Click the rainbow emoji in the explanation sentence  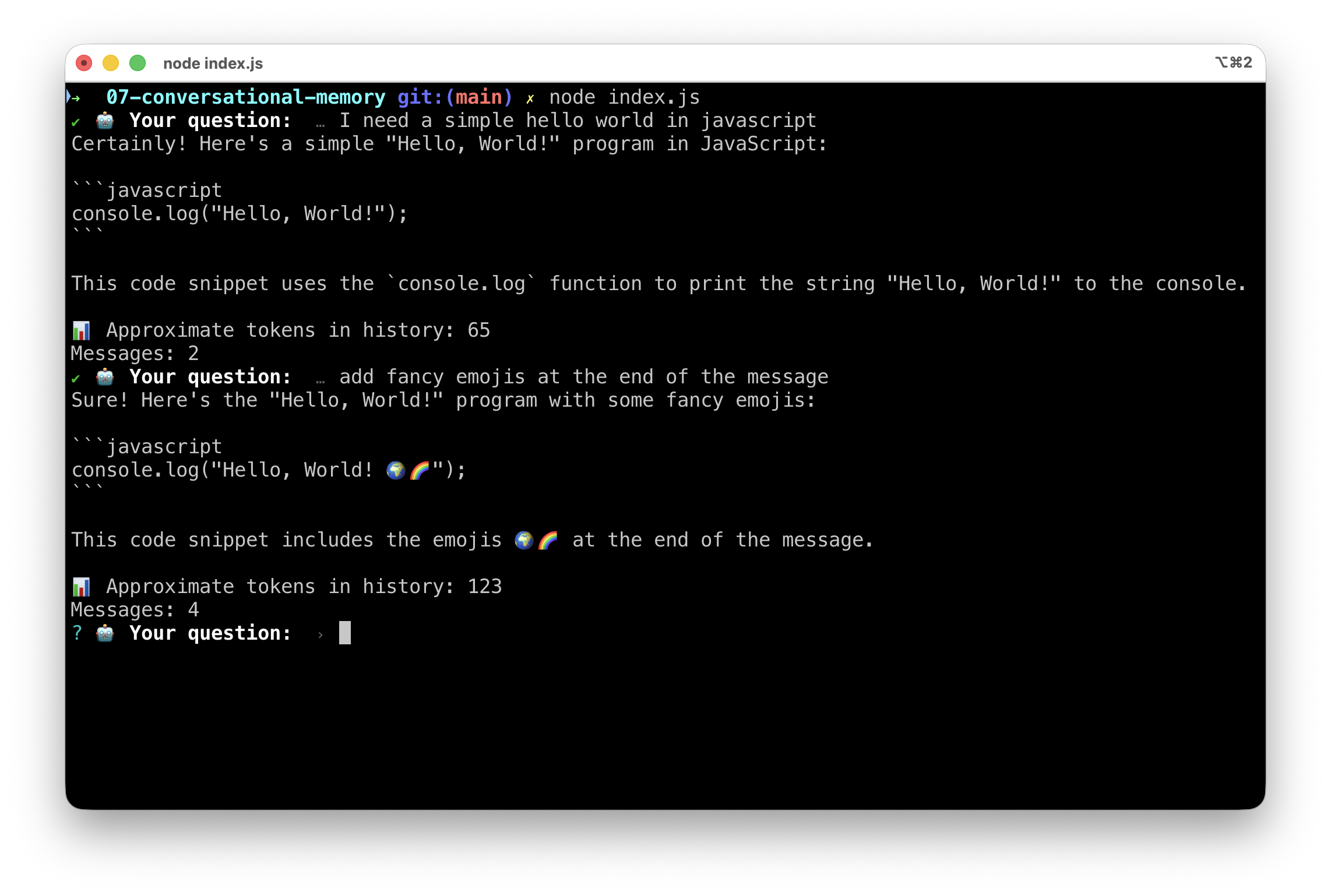point(548,540)
